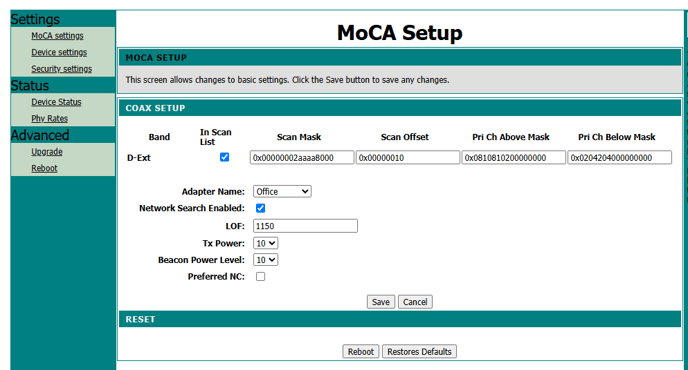Viewport: 688px width, 370px height.
Task: Click the COAX SETUP section header
Action: 400,108
